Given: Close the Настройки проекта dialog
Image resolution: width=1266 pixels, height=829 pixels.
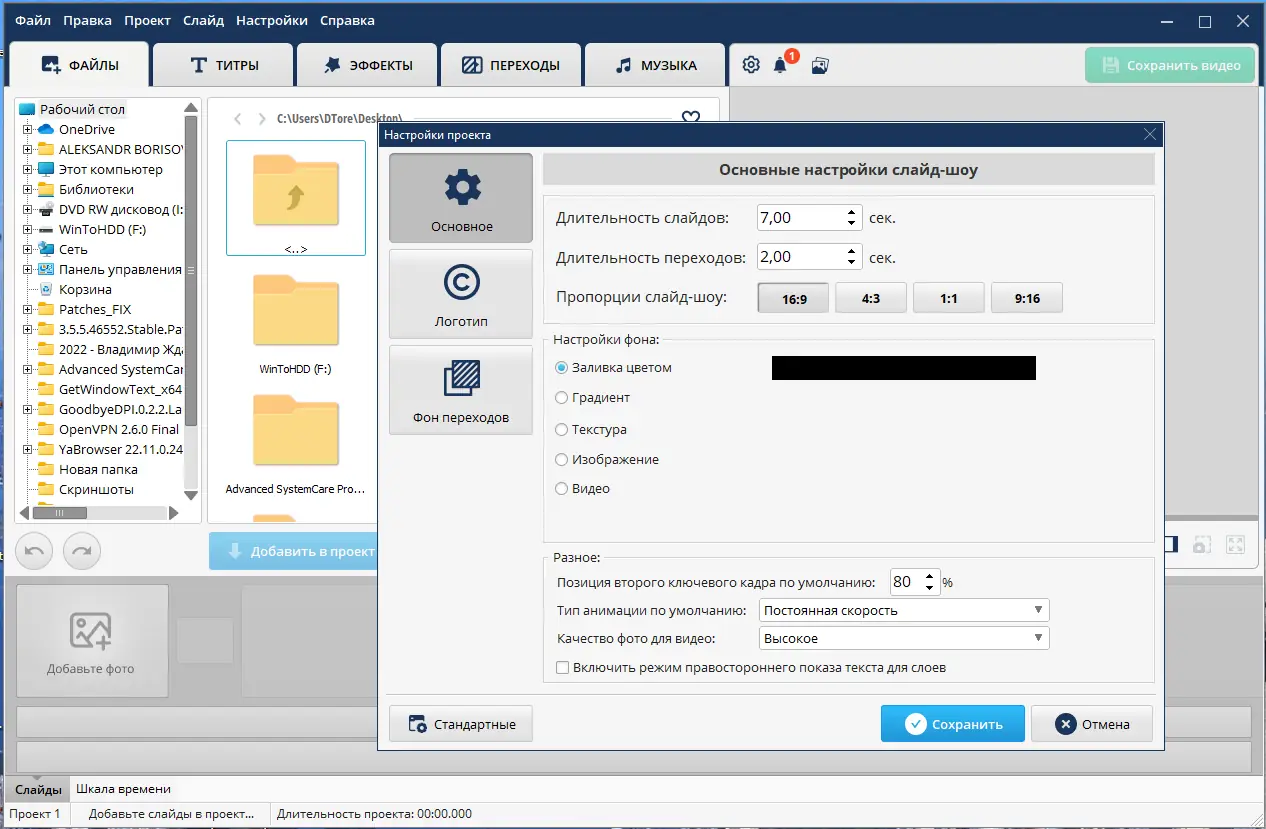Looking at the screenshot, I should click(1150, 134).
